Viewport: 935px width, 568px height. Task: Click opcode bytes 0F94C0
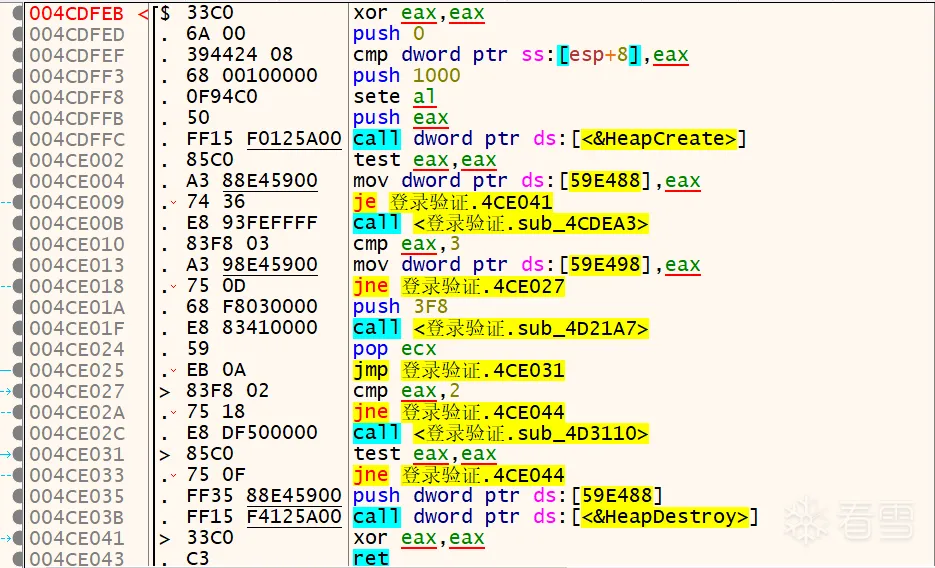[222, 97]
